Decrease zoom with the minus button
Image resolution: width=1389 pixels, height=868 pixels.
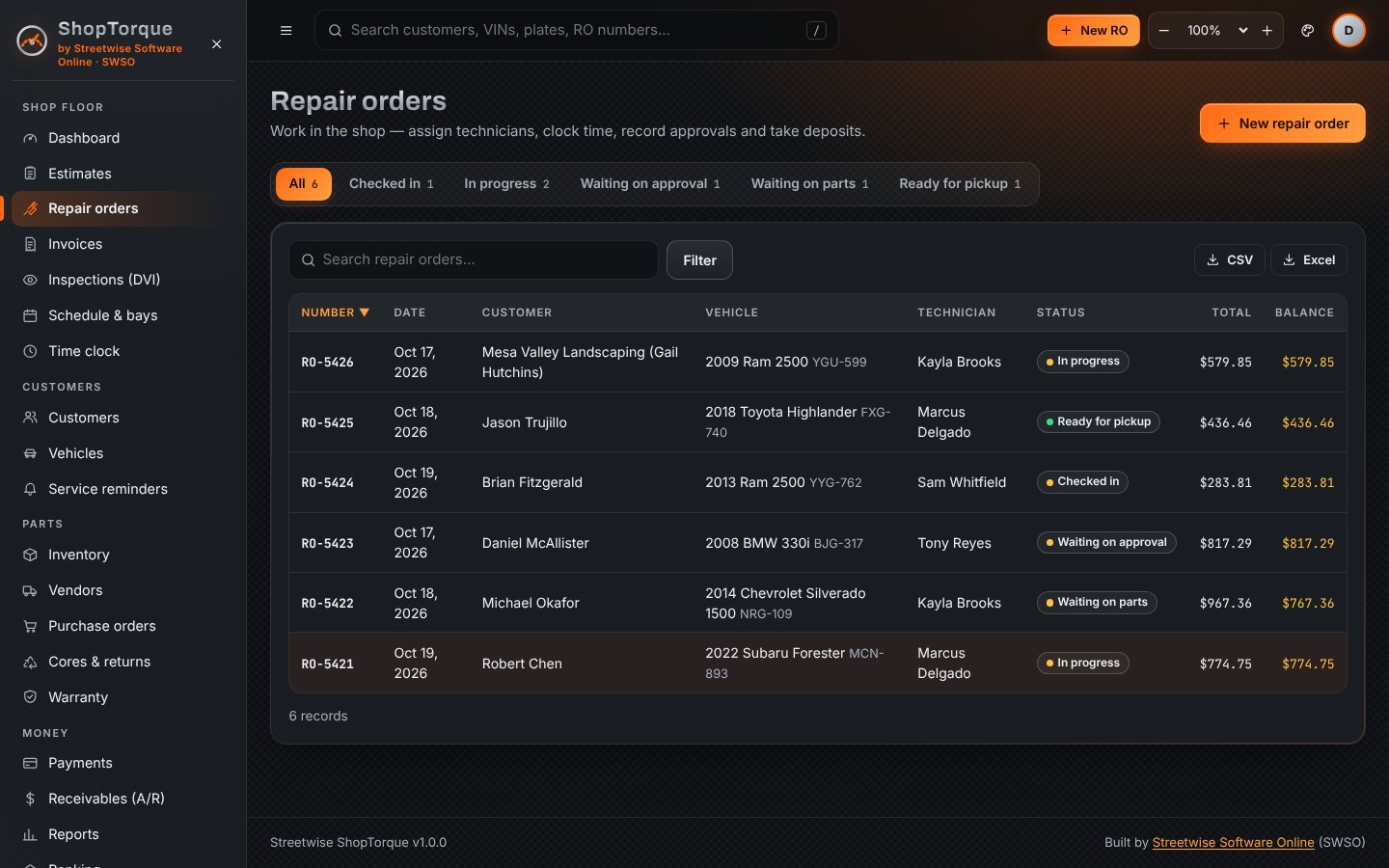click(x=1164, y=30)
